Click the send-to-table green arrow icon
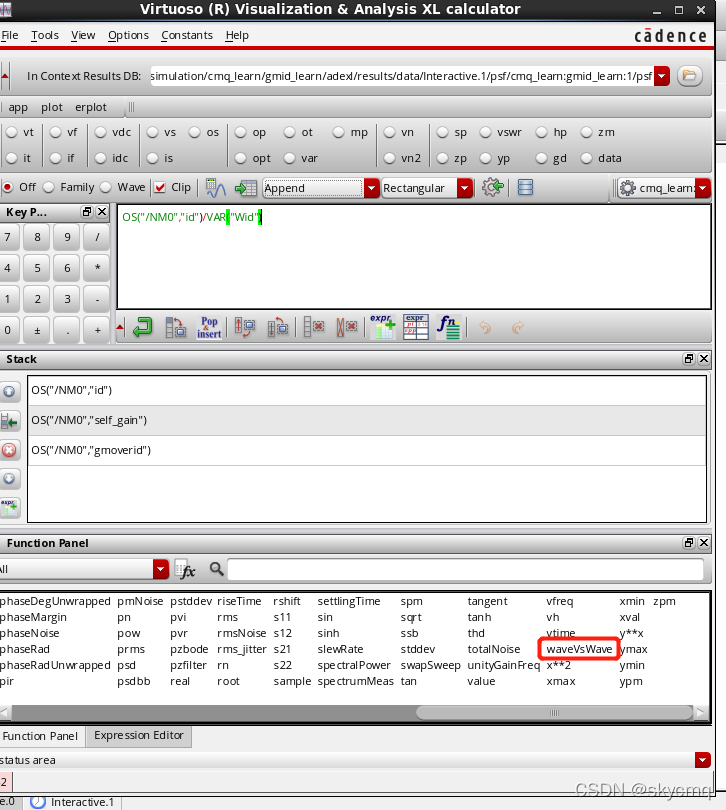Image resolution: width=726 pixels, height=810 pixels. (245, 188)
